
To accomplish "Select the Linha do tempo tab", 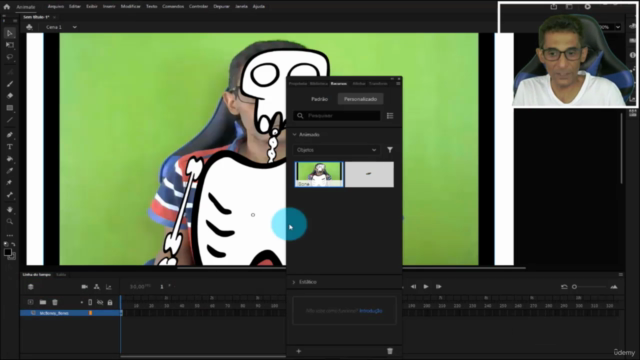I will (37, 275).
